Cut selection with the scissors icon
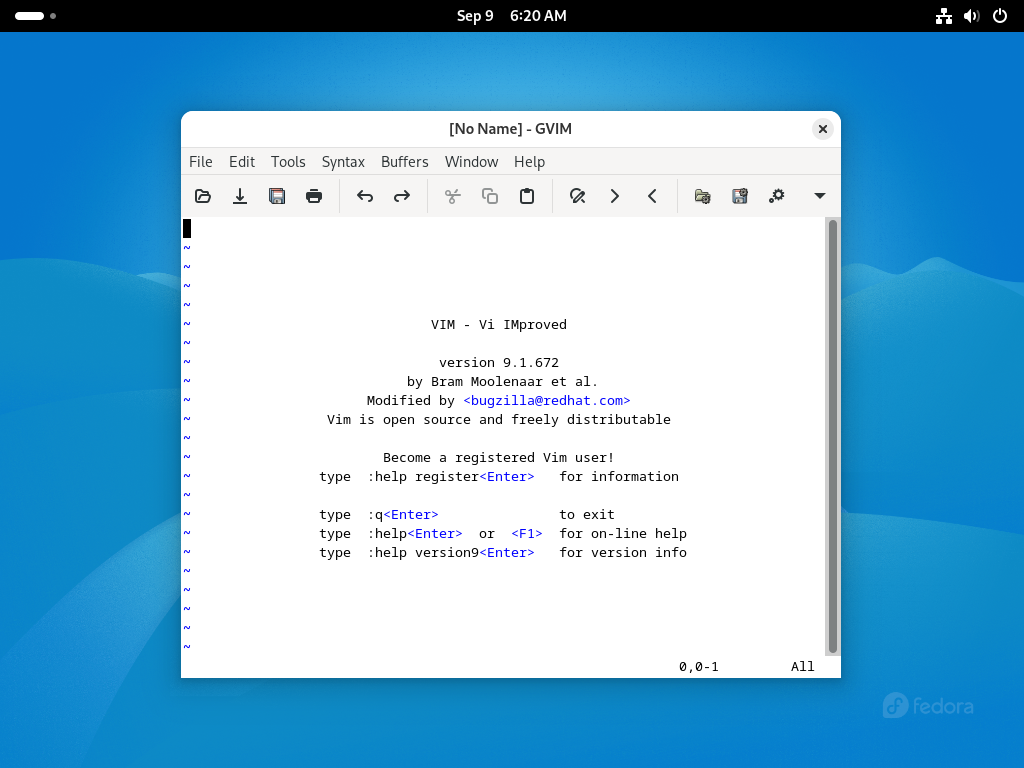 453,196
